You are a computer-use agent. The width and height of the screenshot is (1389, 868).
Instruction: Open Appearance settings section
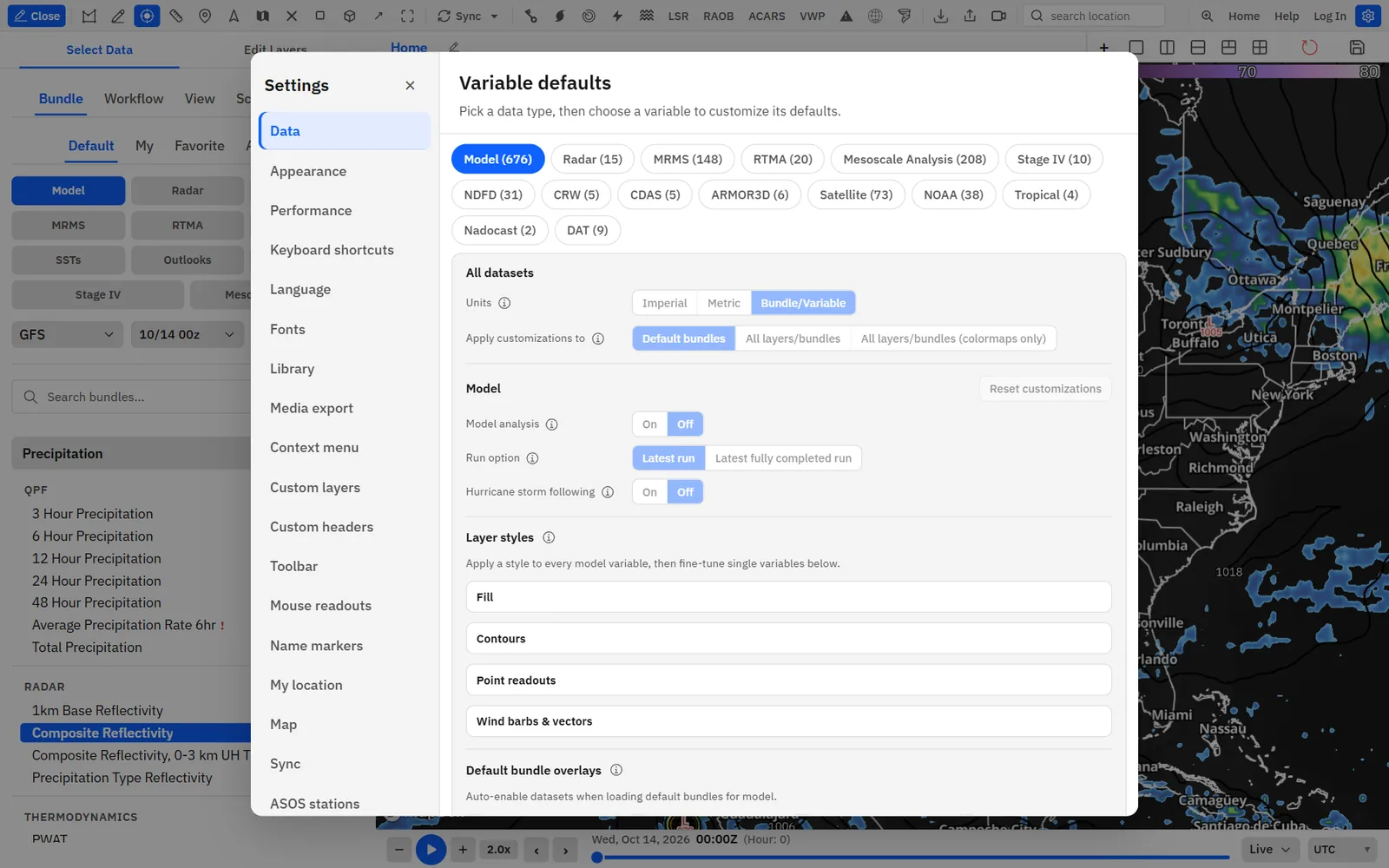pyautogui.click(x=345, y=171)
